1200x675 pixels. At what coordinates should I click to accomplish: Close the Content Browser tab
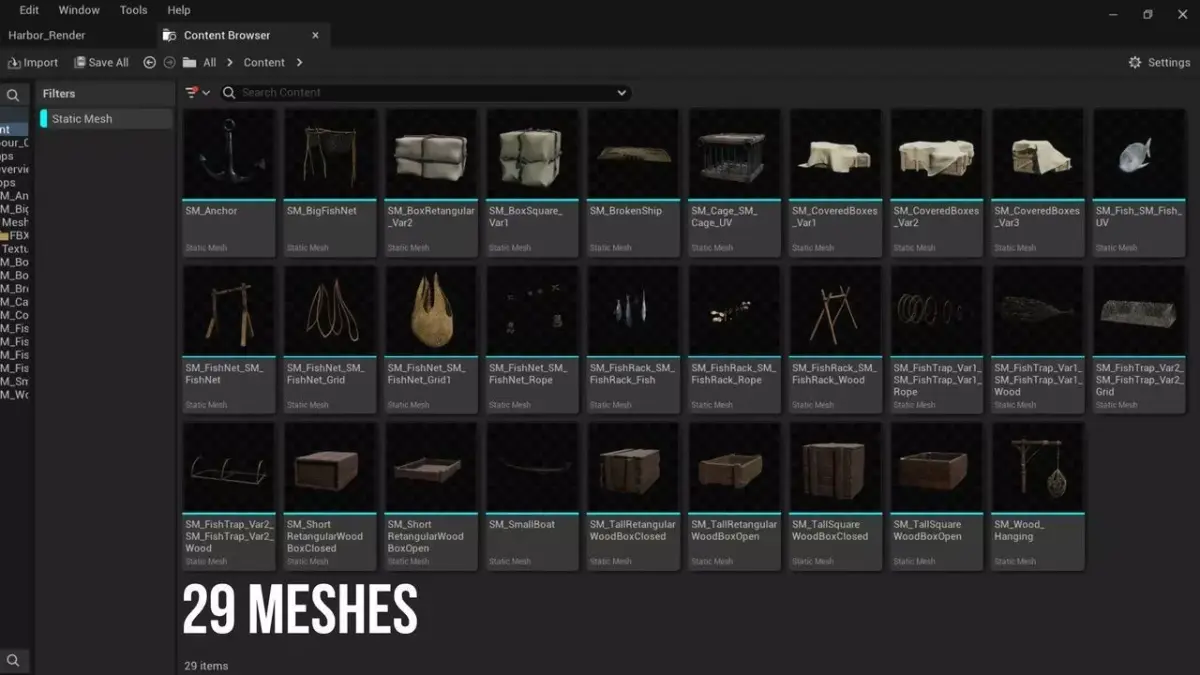pyautogui.click(x=316, y=35)
